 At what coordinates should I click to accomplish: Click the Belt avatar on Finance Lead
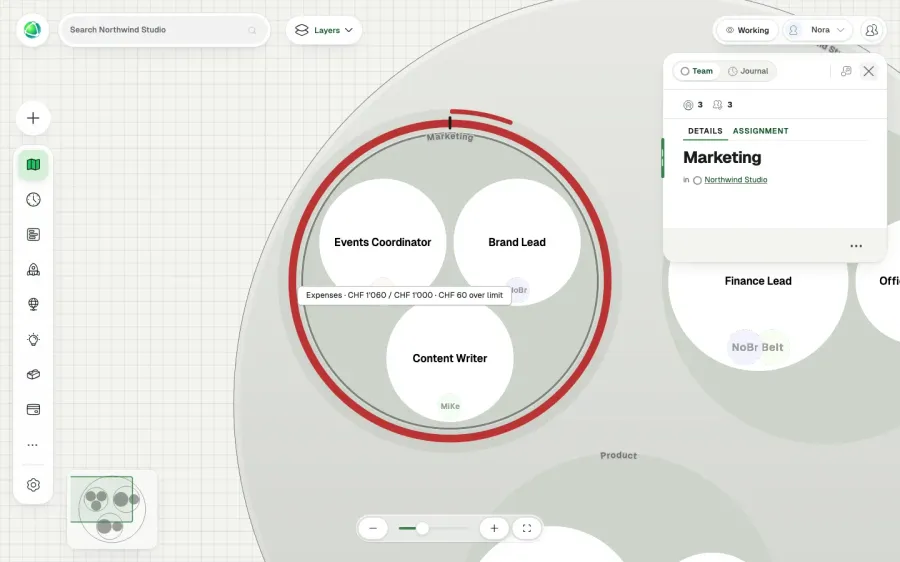point(773,347)
